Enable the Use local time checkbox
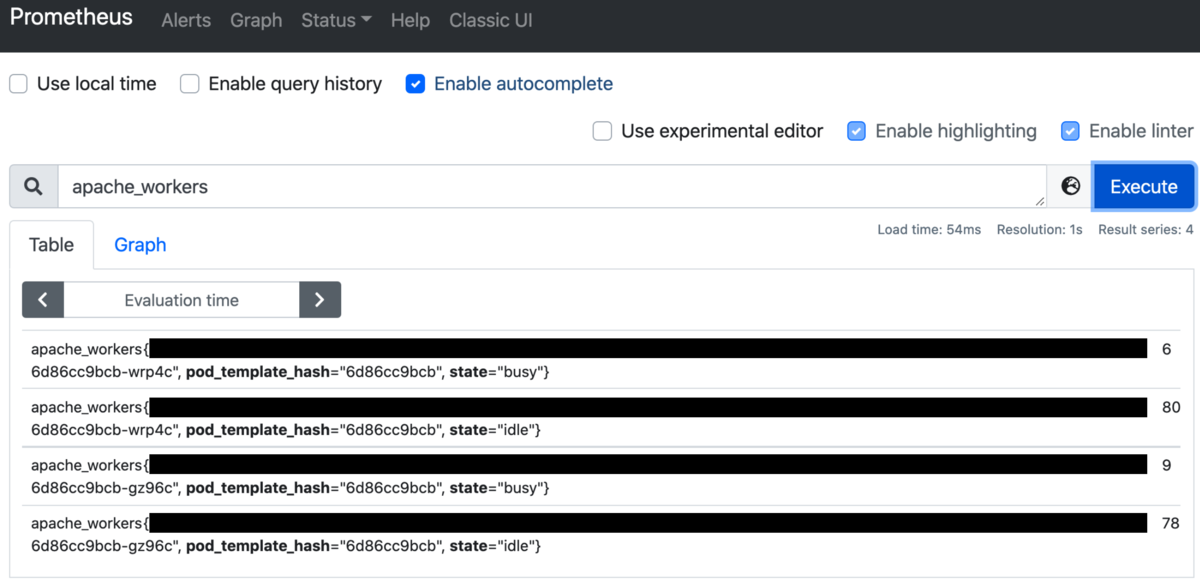 tap(17, 84)
